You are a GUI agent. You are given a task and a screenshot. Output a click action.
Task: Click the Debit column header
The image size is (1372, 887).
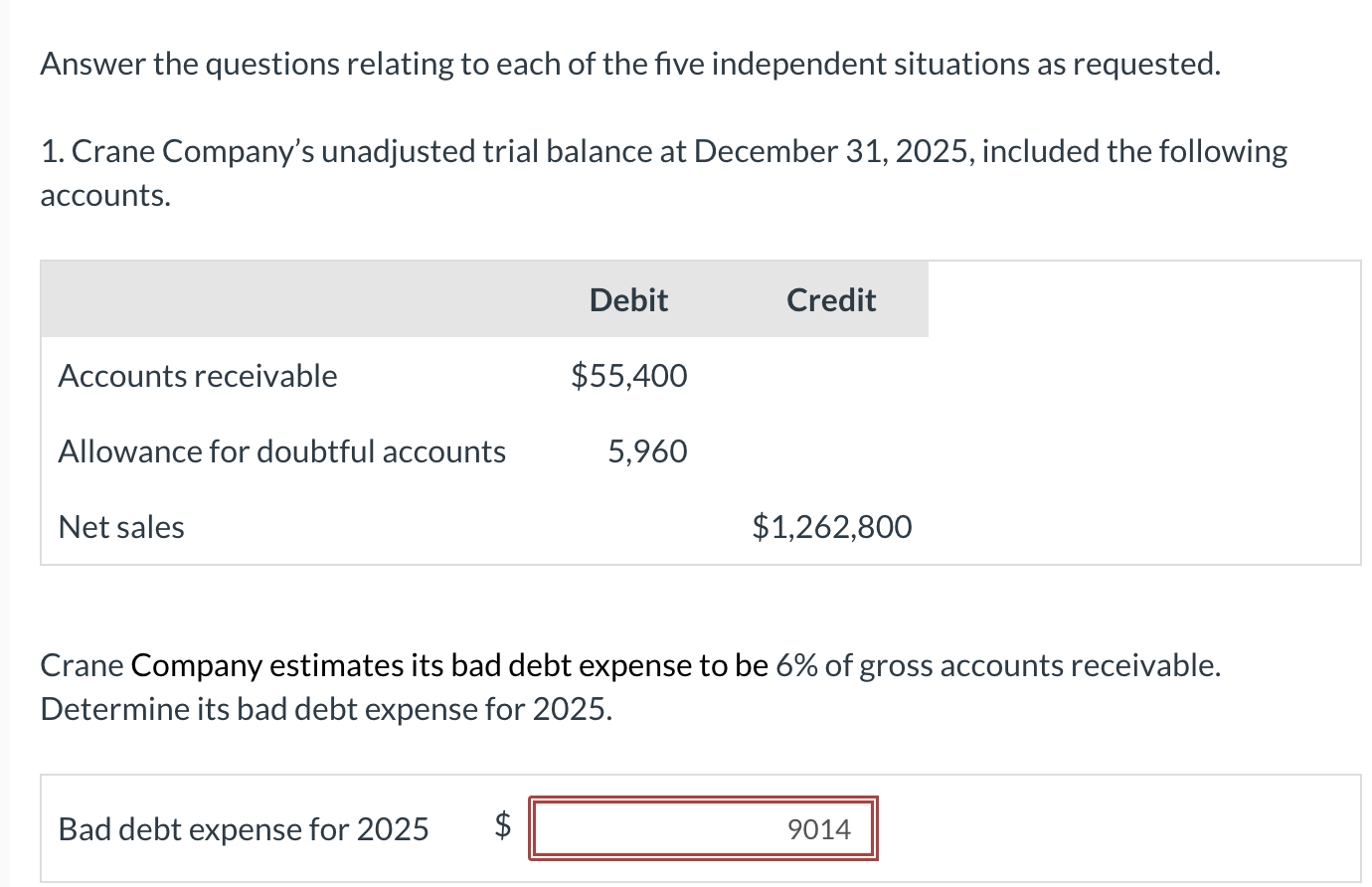pos(628,300)
